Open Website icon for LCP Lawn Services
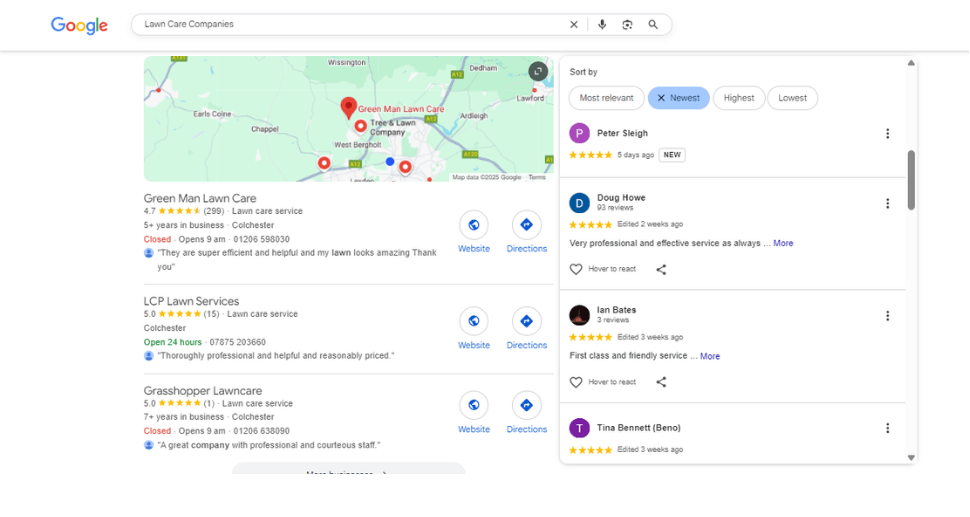 [x=474, y=321]
